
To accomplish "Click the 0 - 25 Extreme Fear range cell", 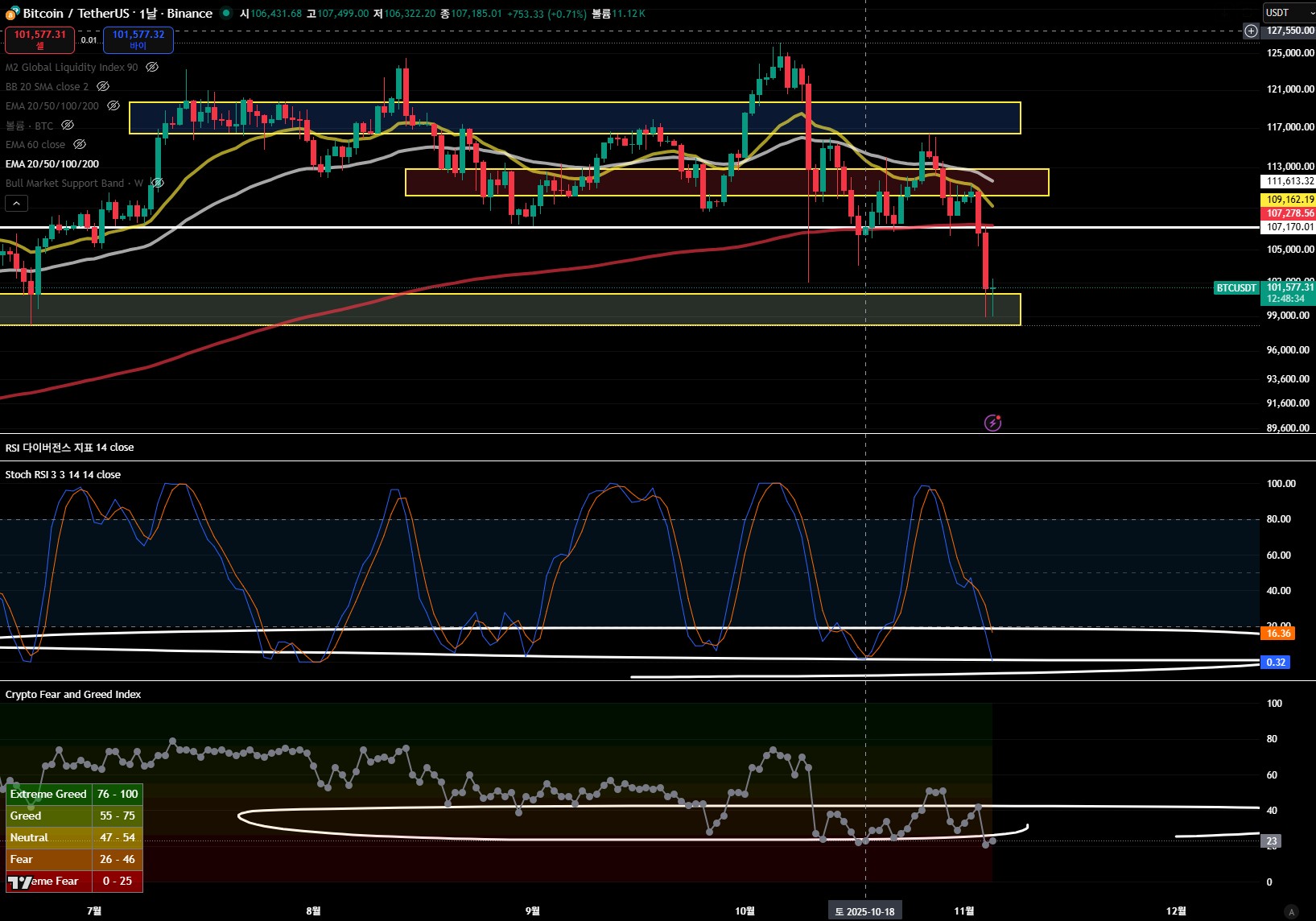I will tap(118, 882).
